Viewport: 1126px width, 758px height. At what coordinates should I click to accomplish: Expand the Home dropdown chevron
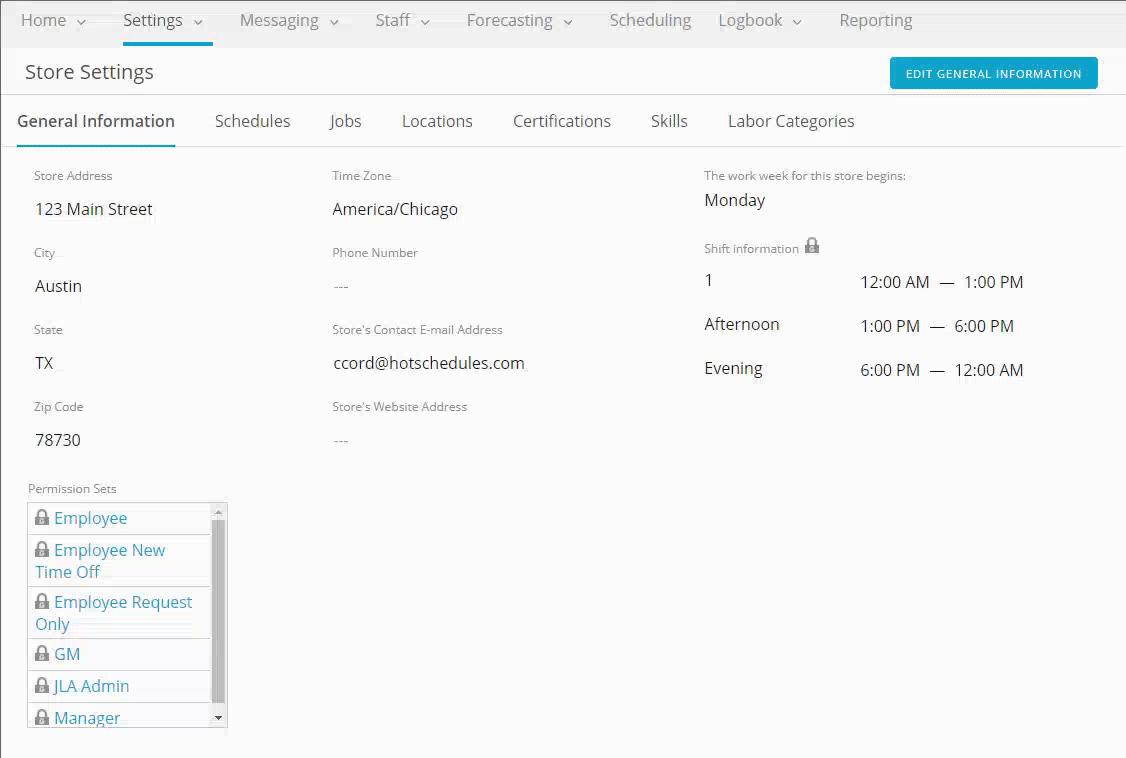[x=79, y=20]
